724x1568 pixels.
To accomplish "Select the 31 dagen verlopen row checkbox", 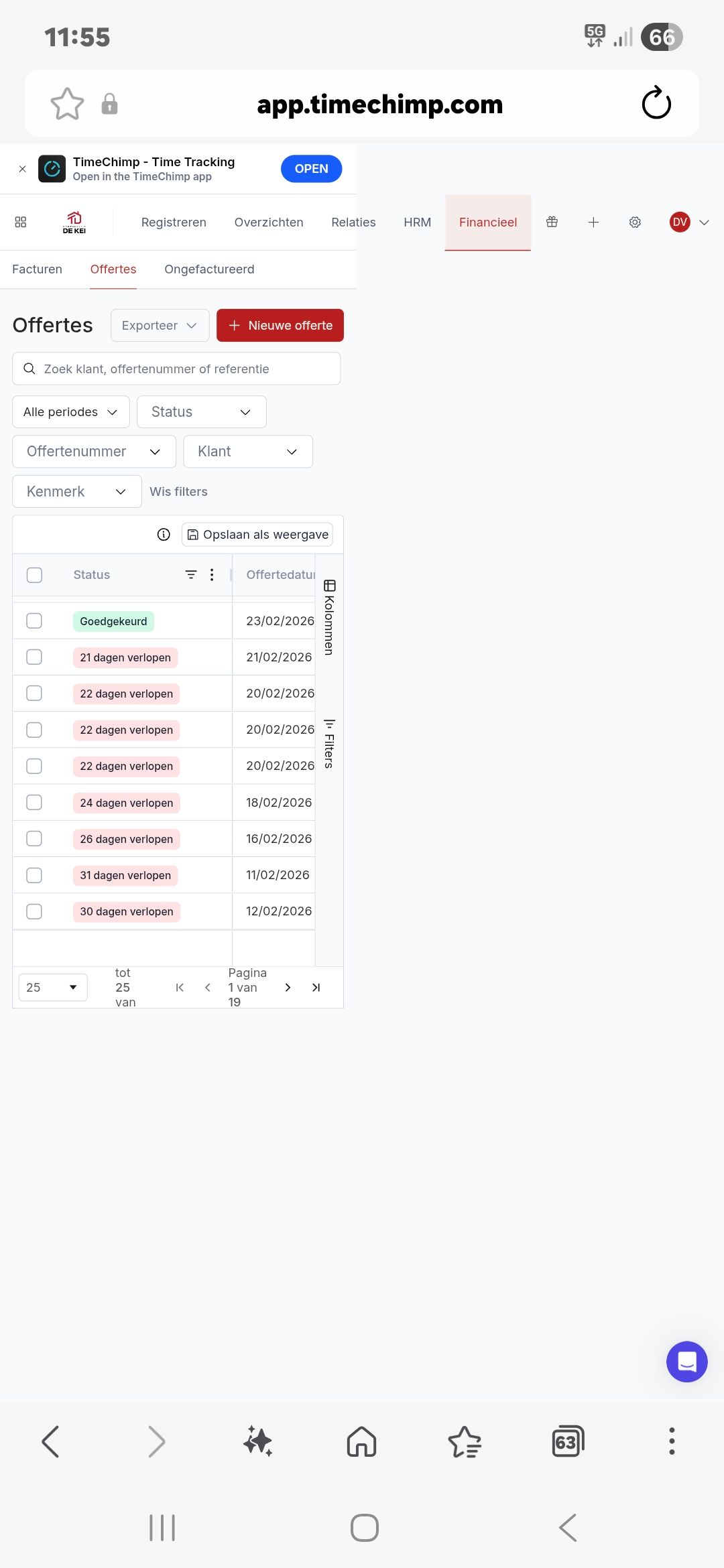I will click(34, 875).
